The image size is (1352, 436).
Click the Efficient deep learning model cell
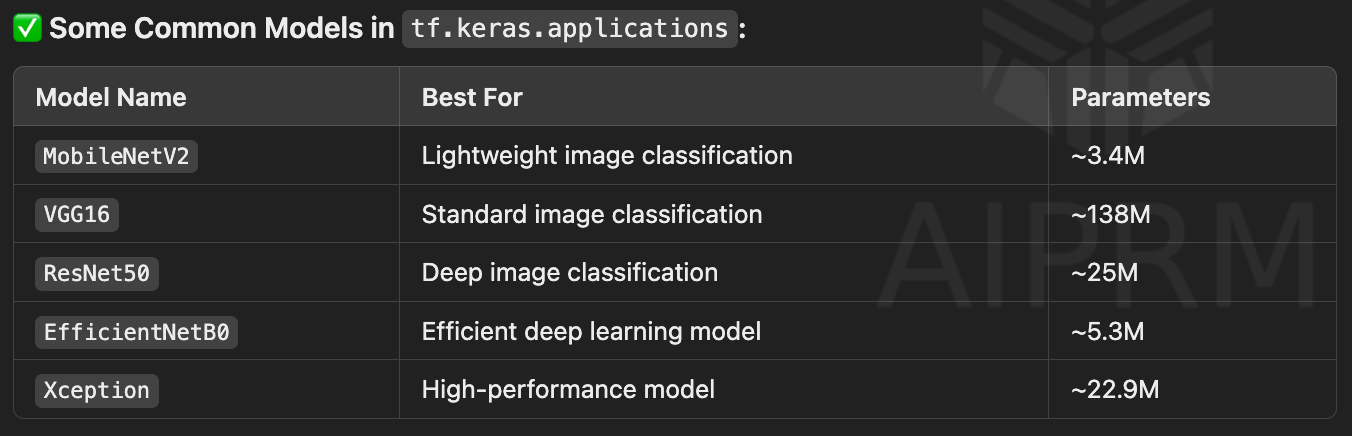592,330
